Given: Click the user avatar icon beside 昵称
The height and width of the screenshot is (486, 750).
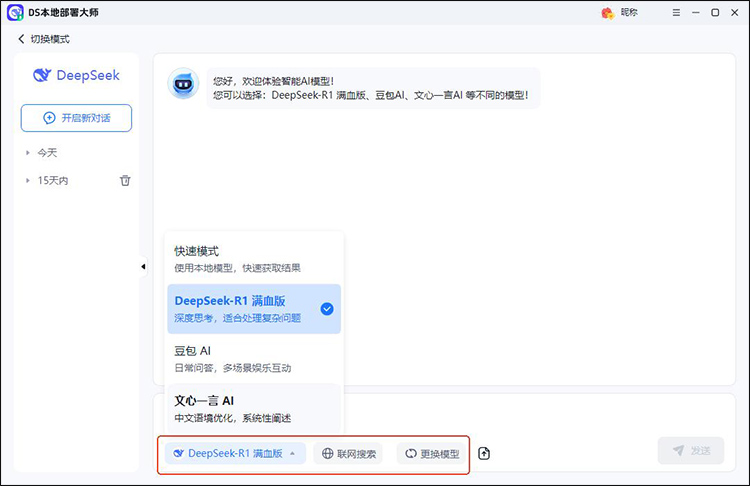Looking at the screenshot, I should (x=607, y=13).
